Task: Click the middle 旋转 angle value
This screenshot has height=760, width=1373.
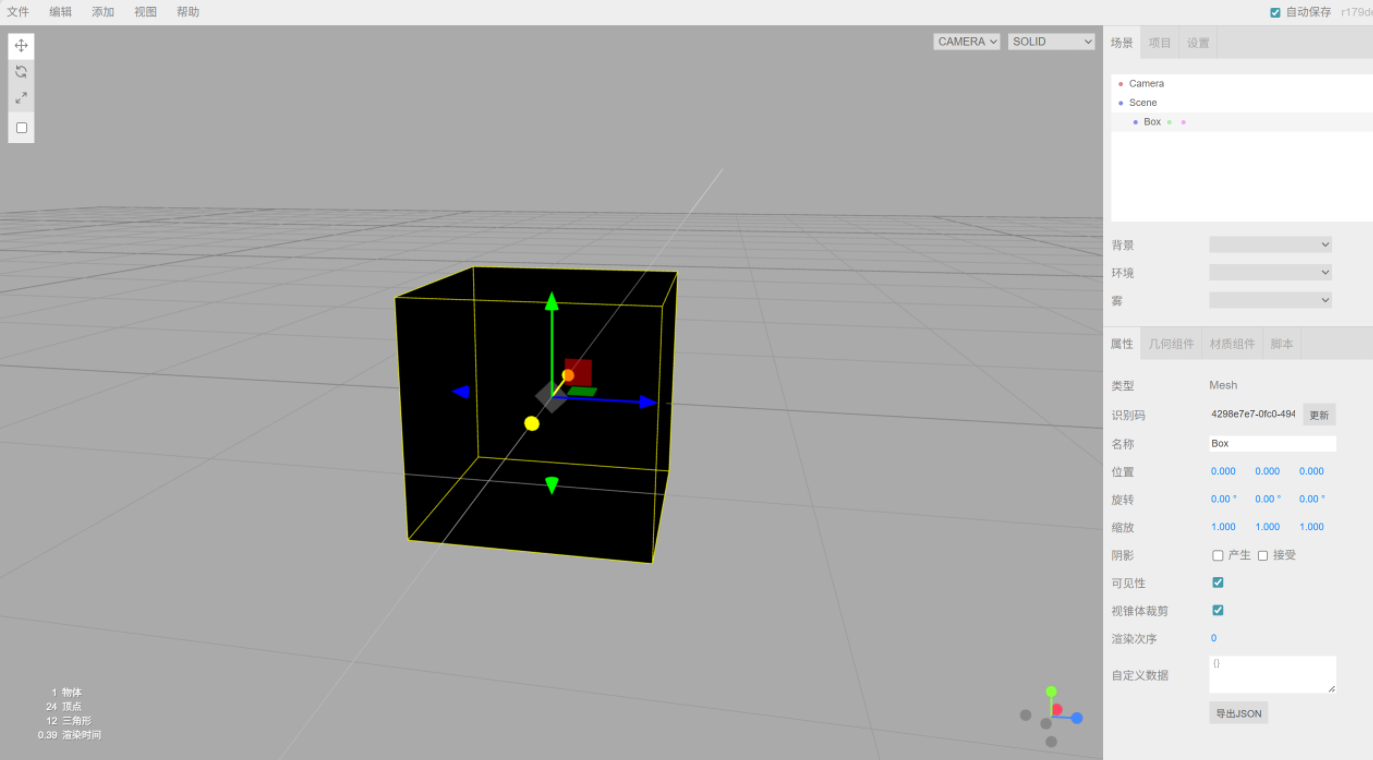Action: (1268, 500)
